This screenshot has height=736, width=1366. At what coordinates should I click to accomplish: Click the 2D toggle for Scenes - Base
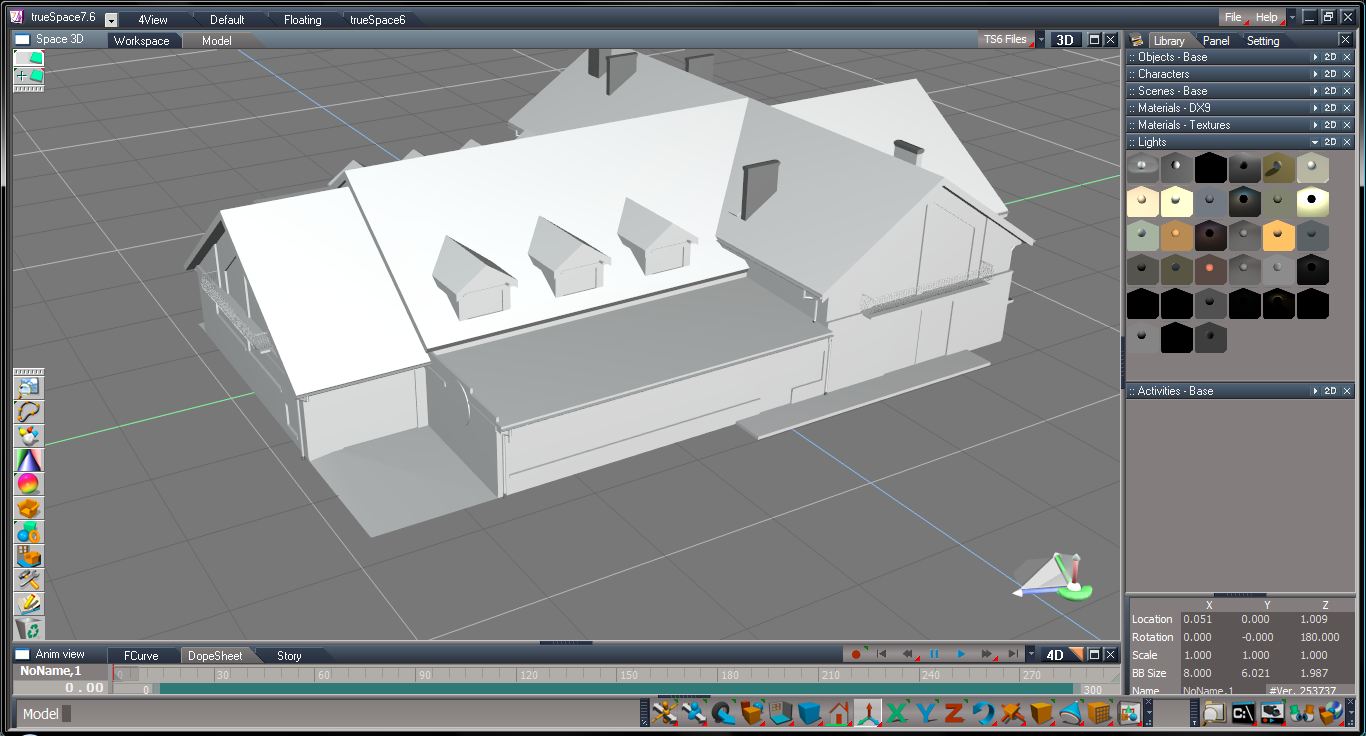pos(1330,91)
